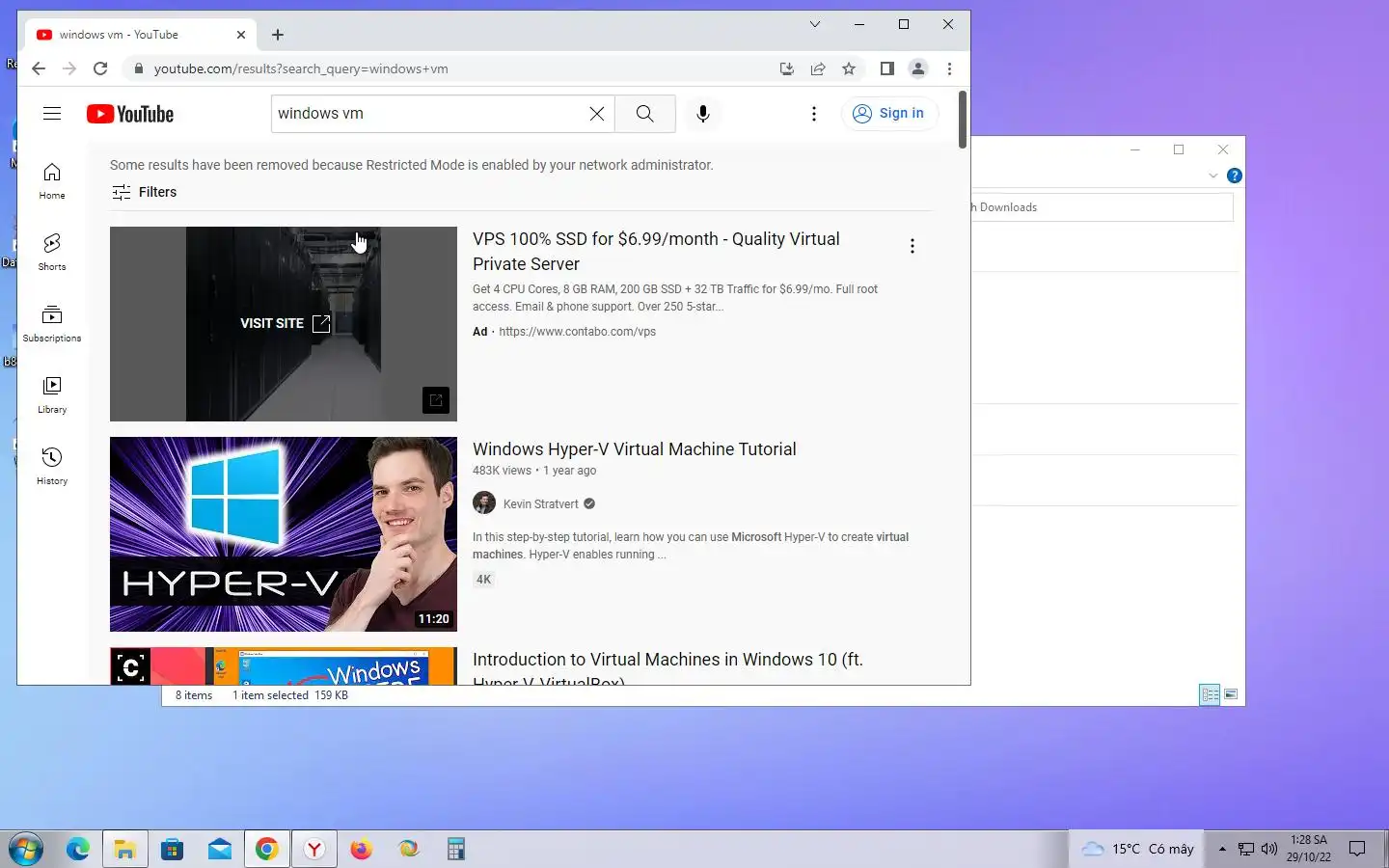Click '483K views' text
The height and width of the screenshot is (868, 1389).
pos(502,471)
